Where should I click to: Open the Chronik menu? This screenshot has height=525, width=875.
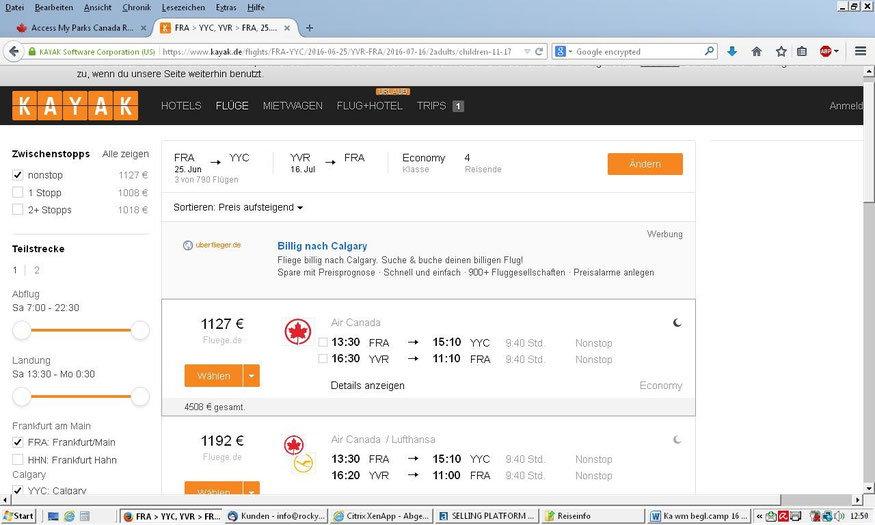(x=137, y=7)
